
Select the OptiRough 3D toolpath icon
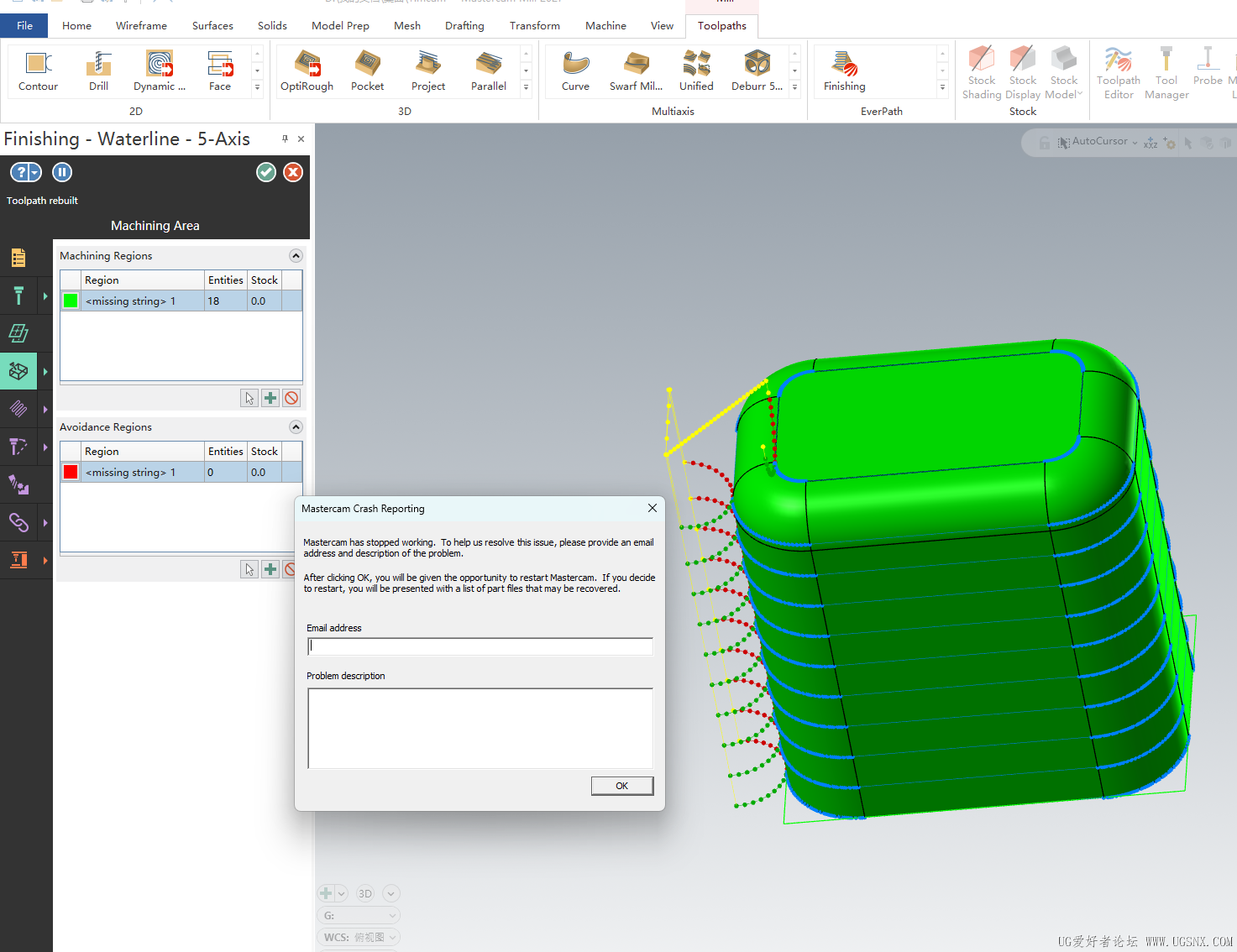click(307, 71)
